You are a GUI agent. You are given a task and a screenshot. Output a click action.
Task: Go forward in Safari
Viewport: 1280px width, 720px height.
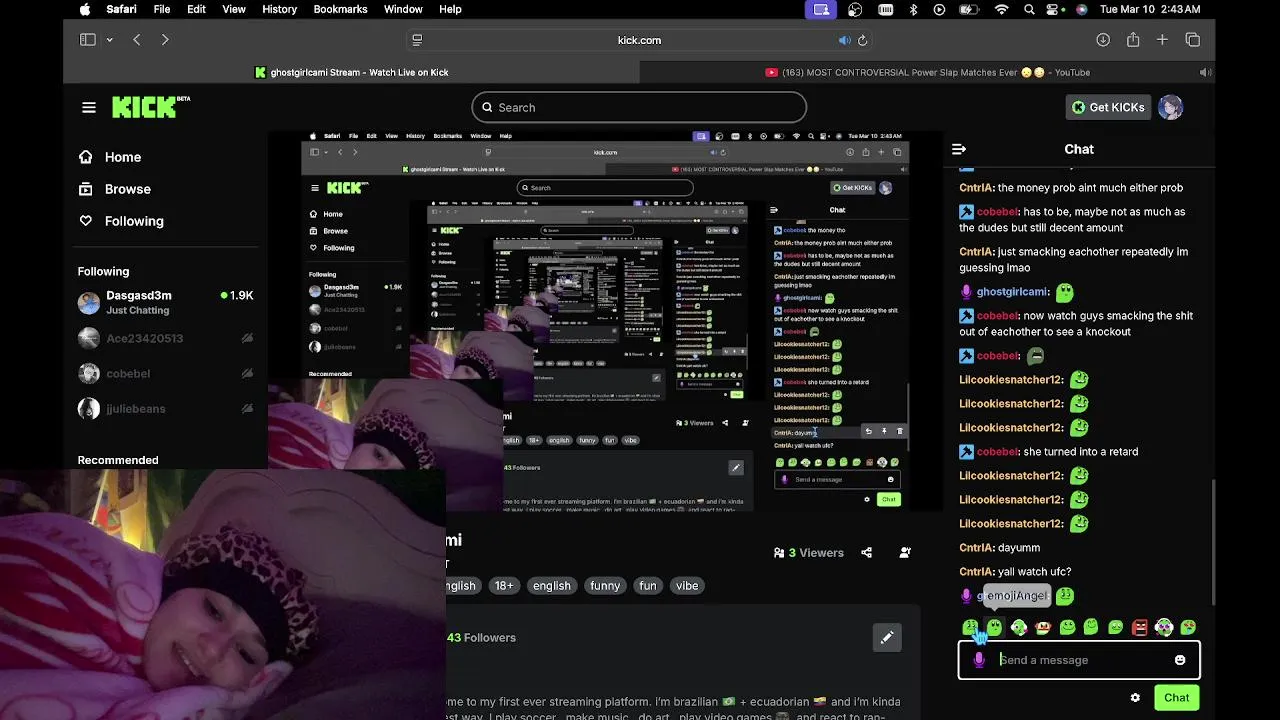click(x=165, y=40)
